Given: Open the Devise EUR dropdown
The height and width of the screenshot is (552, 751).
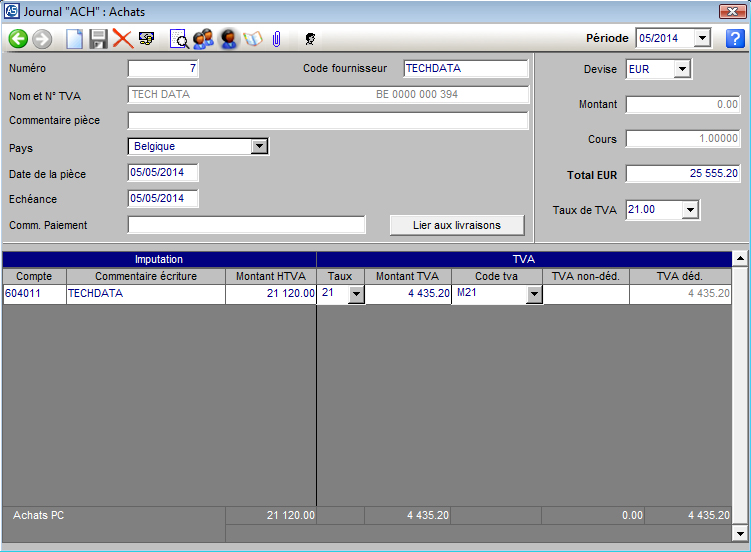Looking at the screenshot, I should click(x=682, y=69).
